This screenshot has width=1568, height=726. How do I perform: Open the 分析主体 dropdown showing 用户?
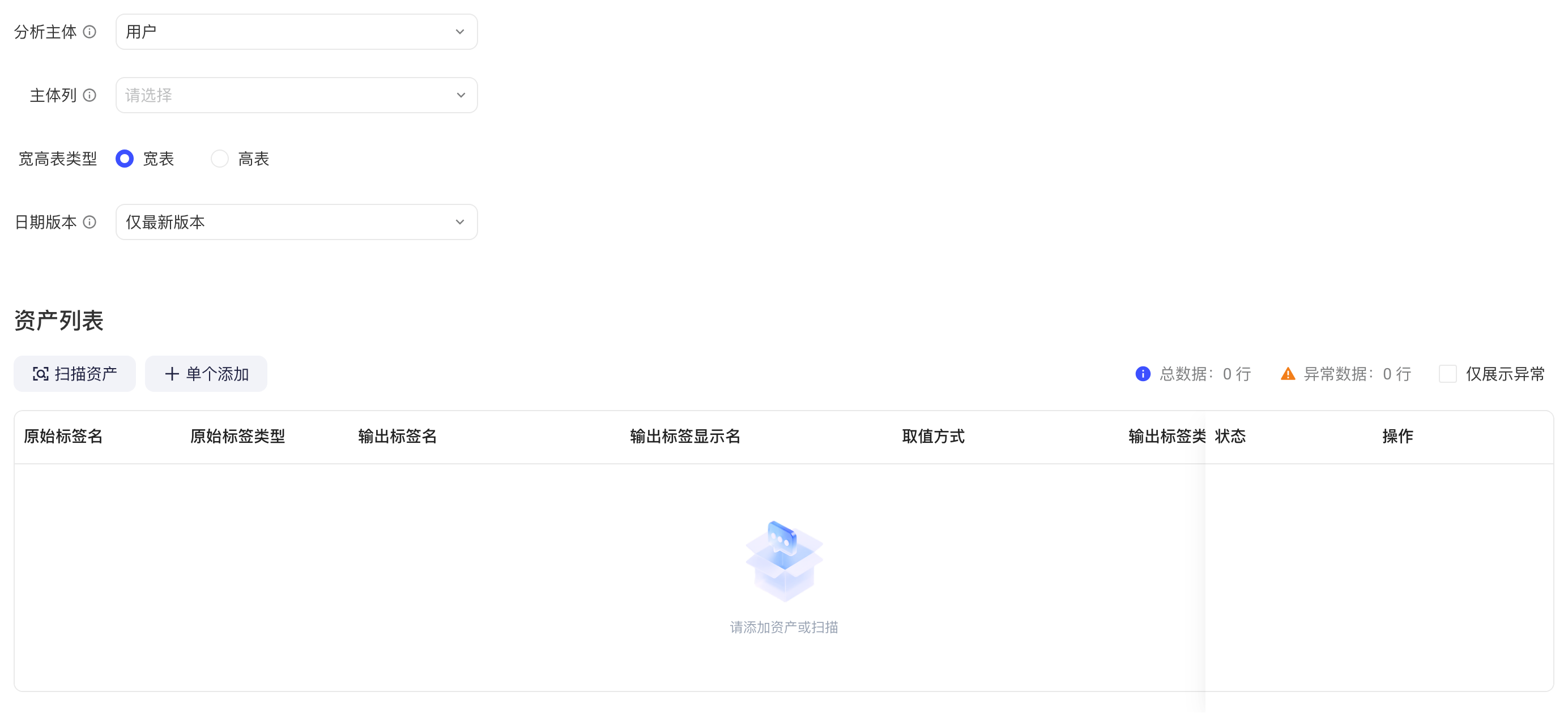(296, 32)
